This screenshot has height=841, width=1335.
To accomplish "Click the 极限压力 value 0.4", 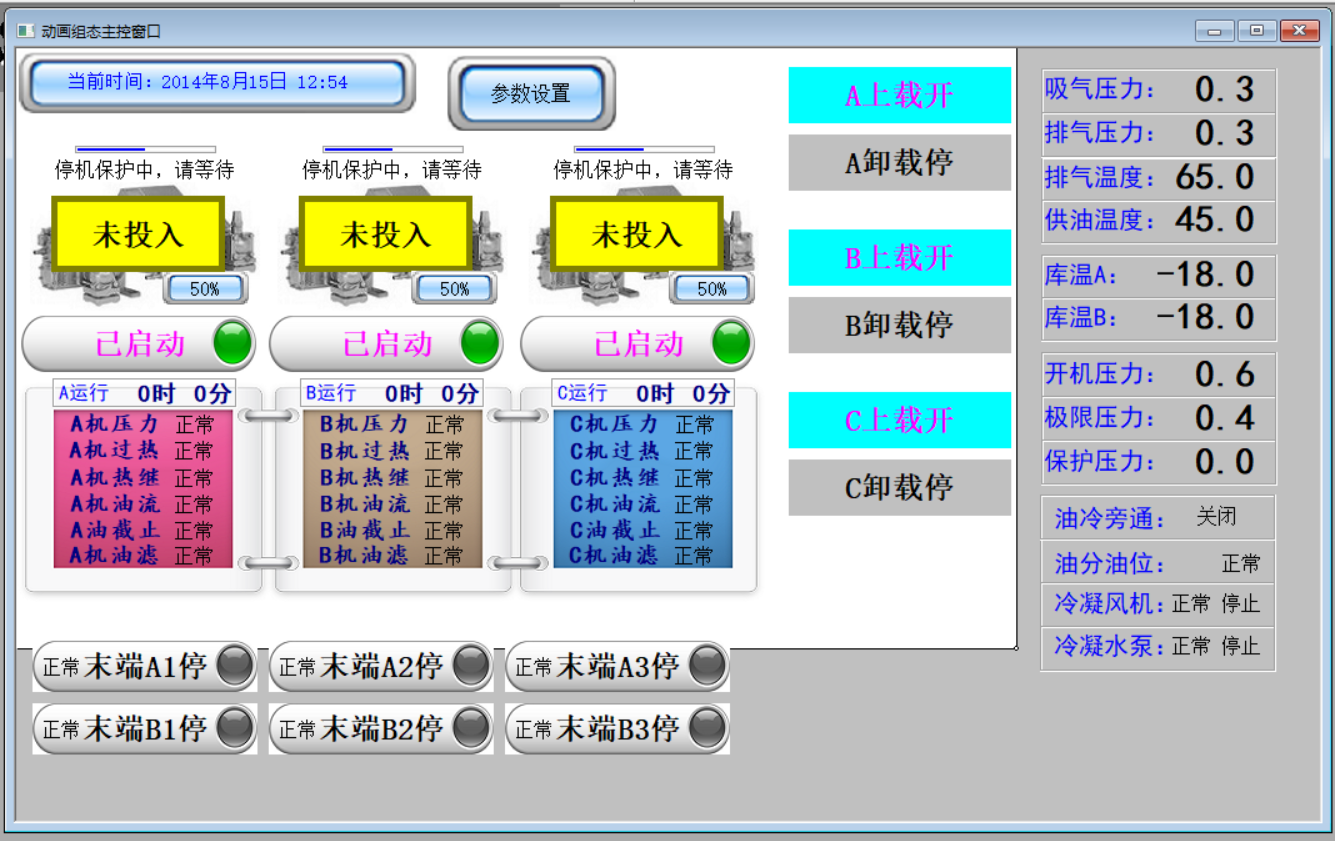I will 1224,418.
